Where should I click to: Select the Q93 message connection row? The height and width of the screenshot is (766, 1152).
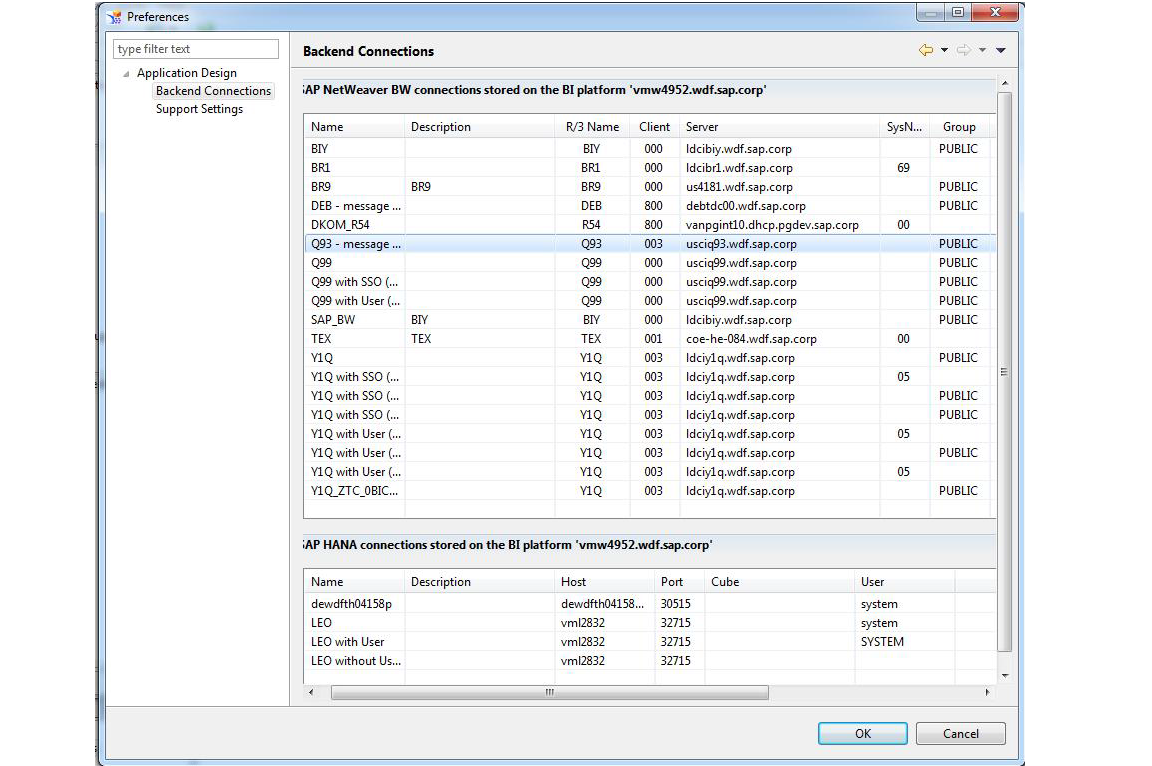click(355, 243)
